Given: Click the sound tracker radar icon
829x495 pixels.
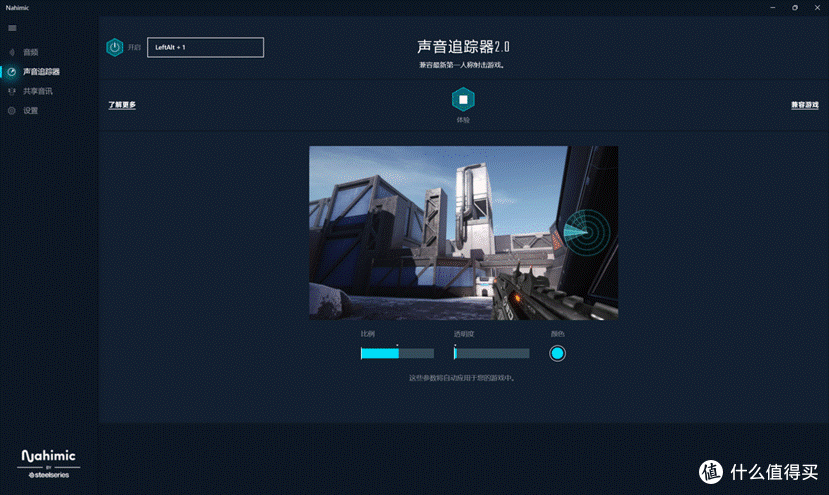Looking at the screenshot, I should [12, 72].
